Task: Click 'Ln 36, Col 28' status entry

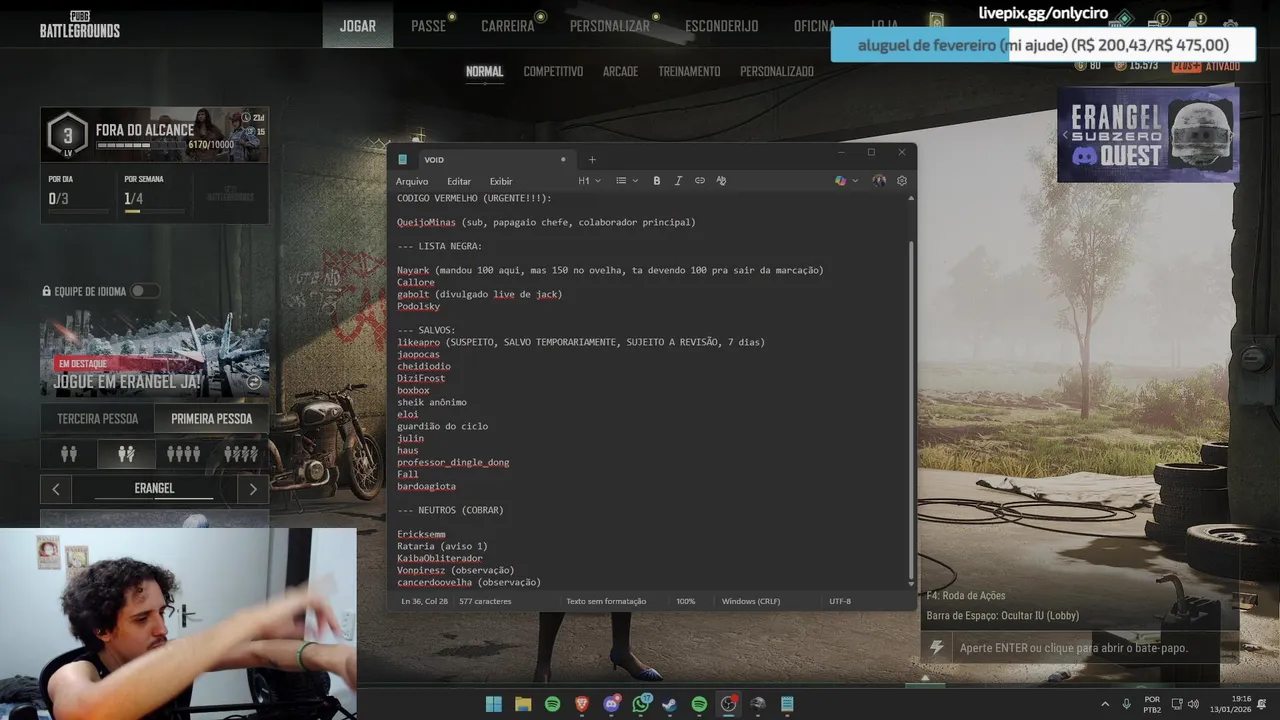Action: [x=424, y=601]
